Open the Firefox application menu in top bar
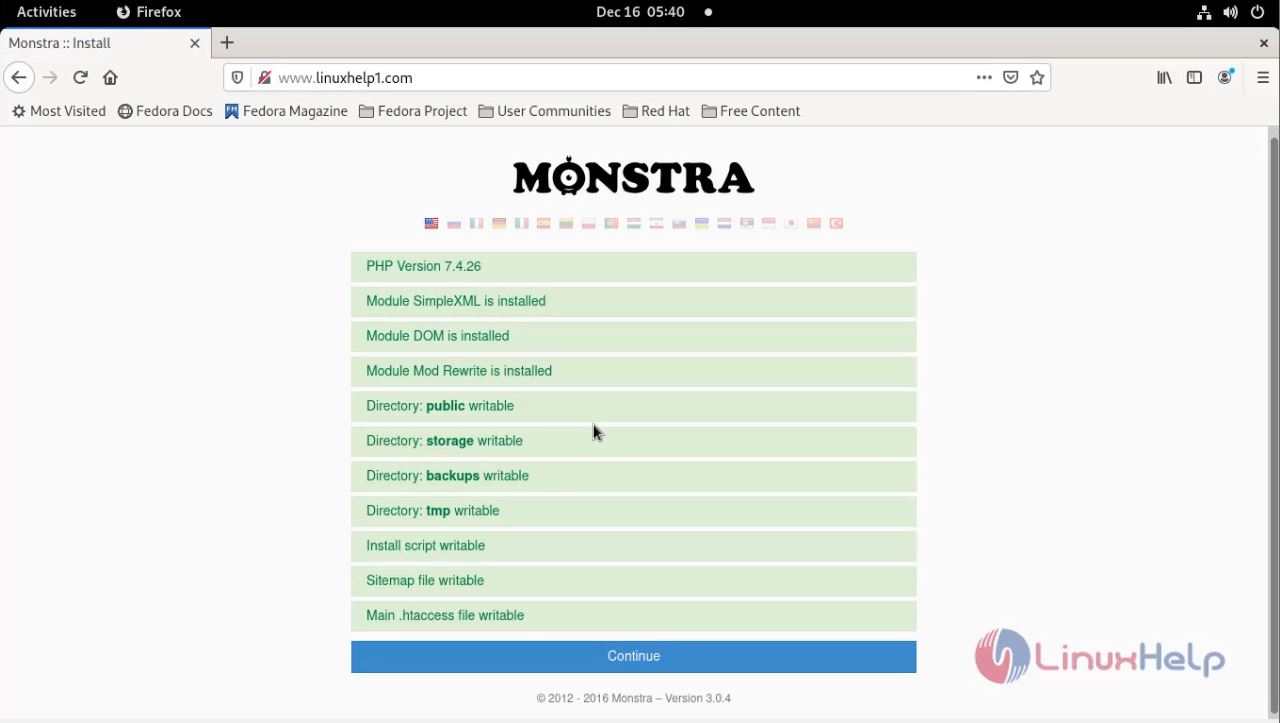 click(x=149, y=12)
